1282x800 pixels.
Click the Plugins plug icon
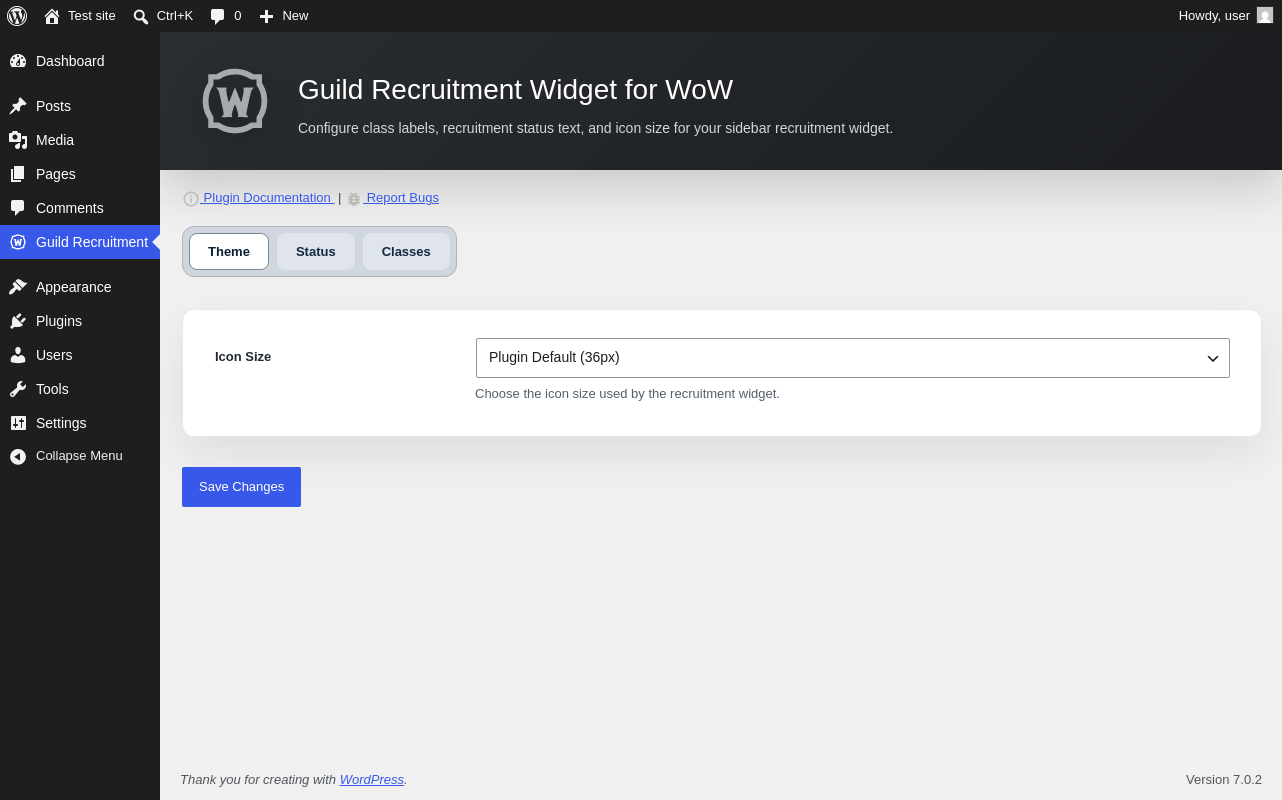pos(18,321)
